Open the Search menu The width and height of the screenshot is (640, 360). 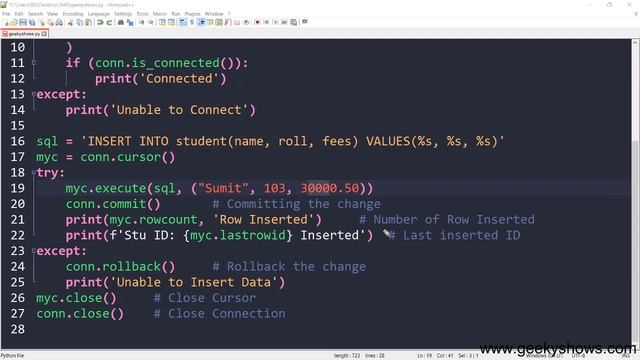point(35,14)
